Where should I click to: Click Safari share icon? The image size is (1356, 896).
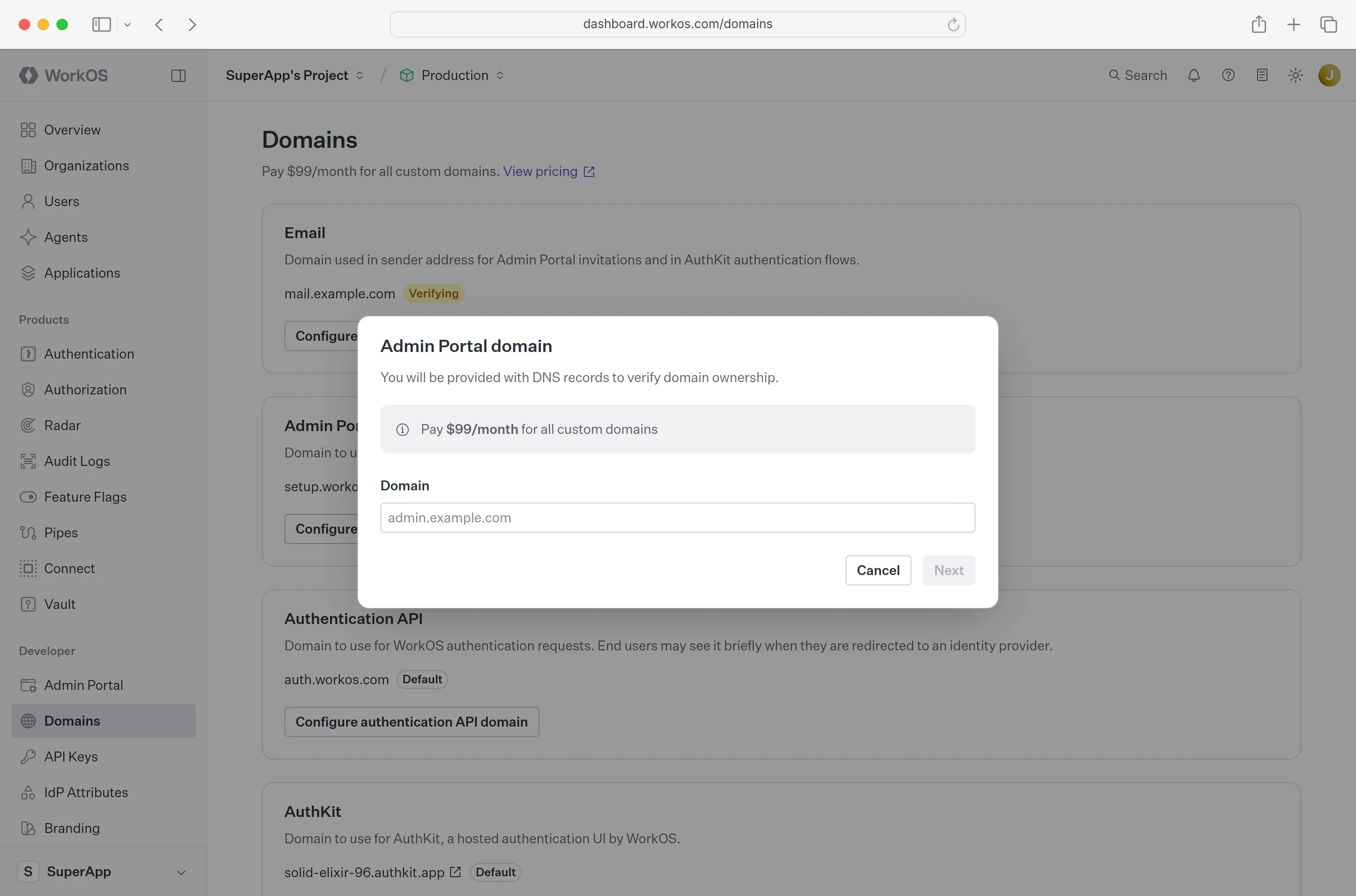(x=1259, y=24)
